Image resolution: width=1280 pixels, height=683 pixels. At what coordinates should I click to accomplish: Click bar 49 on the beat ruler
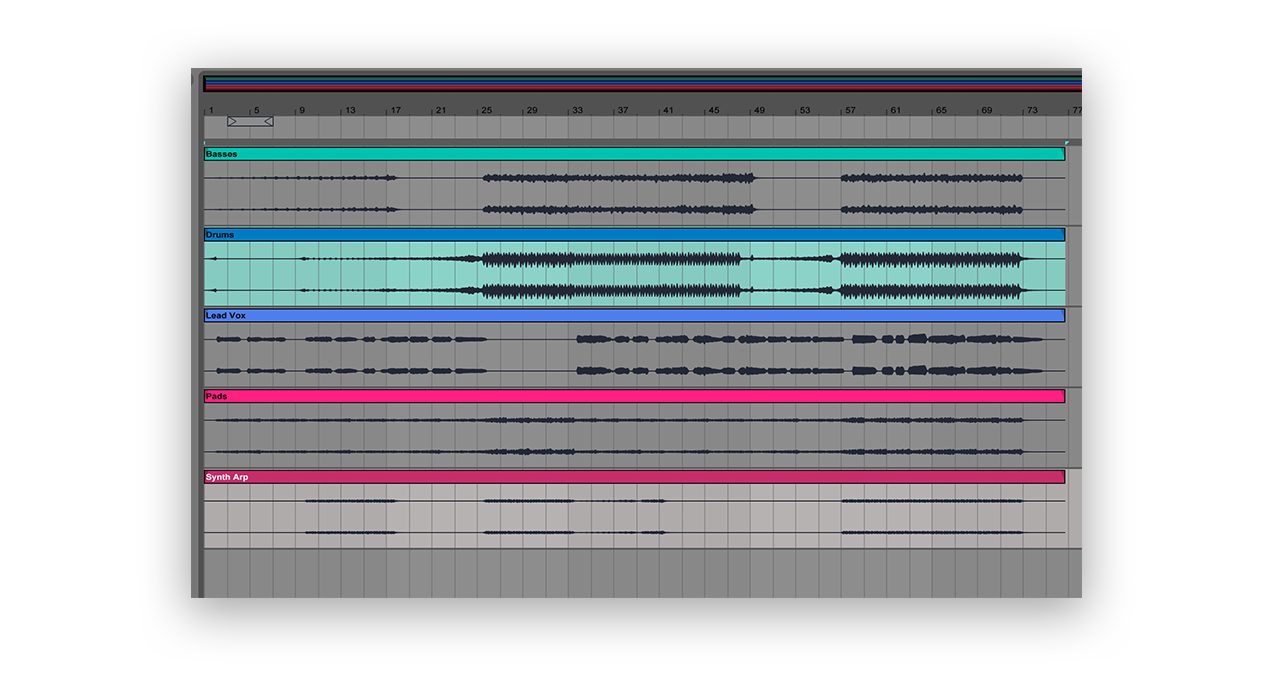coord(759,109)
